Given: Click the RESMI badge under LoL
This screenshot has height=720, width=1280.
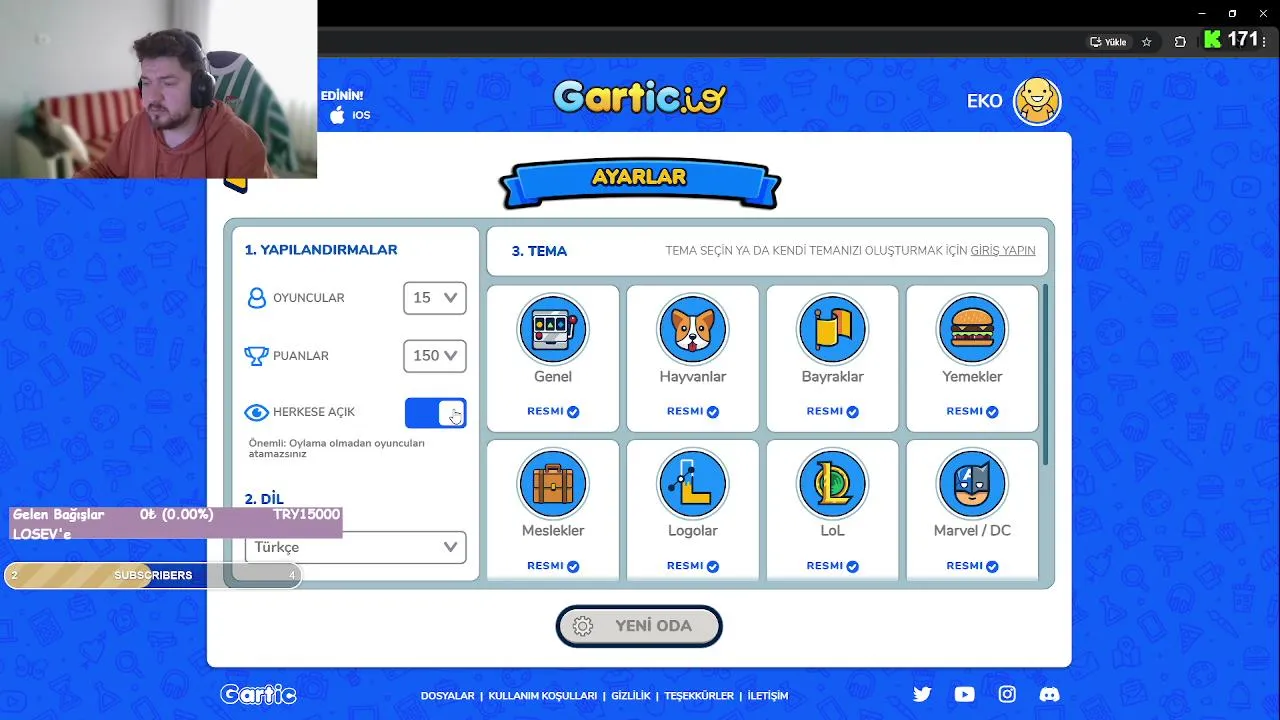Looking at the screenshot, I should (x=833, y=566).
